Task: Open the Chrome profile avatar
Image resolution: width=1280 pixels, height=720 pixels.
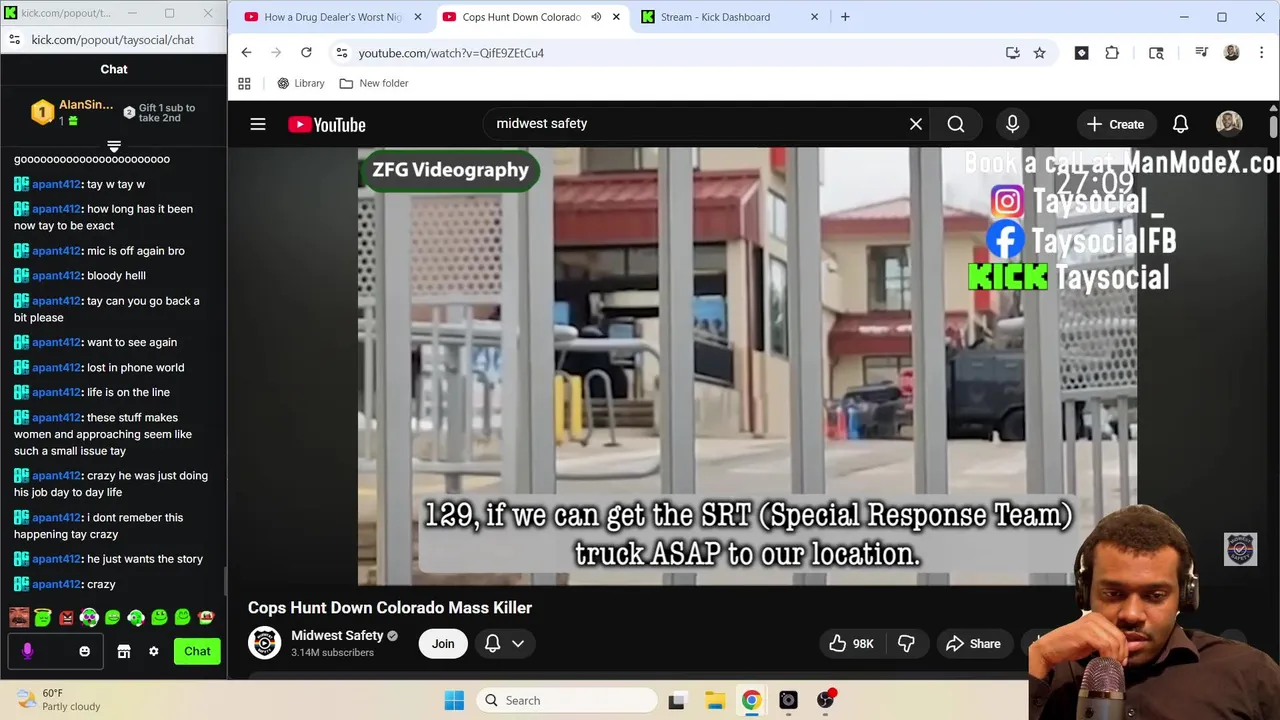Action: [x=1231, y=53]
